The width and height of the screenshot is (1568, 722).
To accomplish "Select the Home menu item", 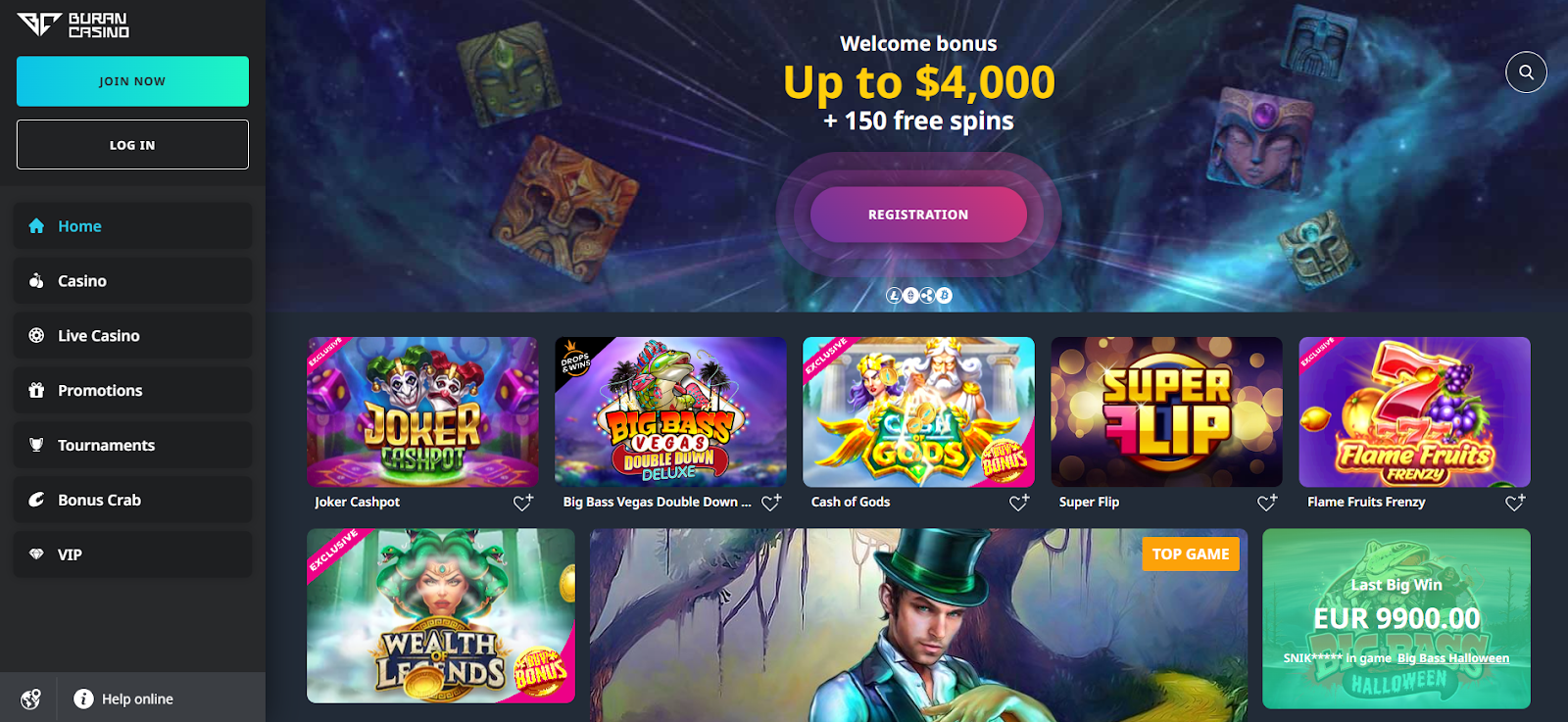I will pyautogui.click(x=132, y=226).
